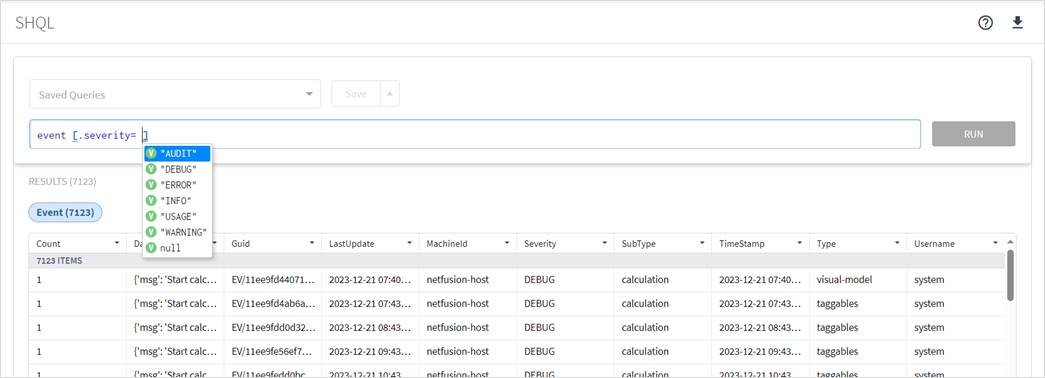The image size is (1045, 378).
Task: Select Guid cell EV/11ee9fd44071...
Action: pos(272,279)
